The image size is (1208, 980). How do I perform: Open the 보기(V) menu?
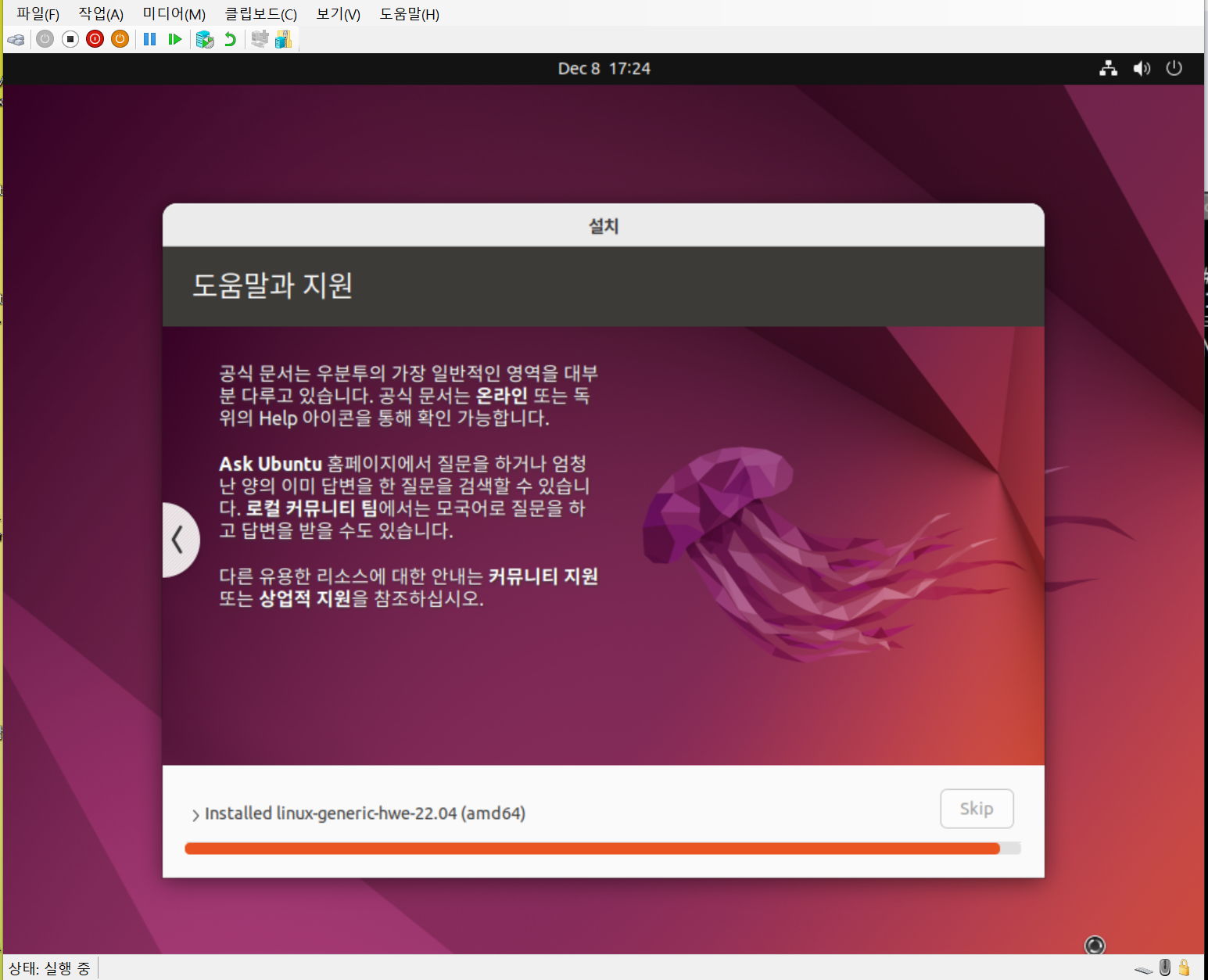click(339, 14)
